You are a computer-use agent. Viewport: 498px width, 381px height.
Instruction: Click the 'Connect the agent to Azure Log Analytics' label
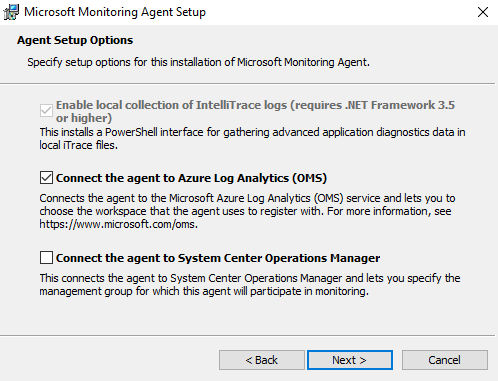[x=191, y=178]
